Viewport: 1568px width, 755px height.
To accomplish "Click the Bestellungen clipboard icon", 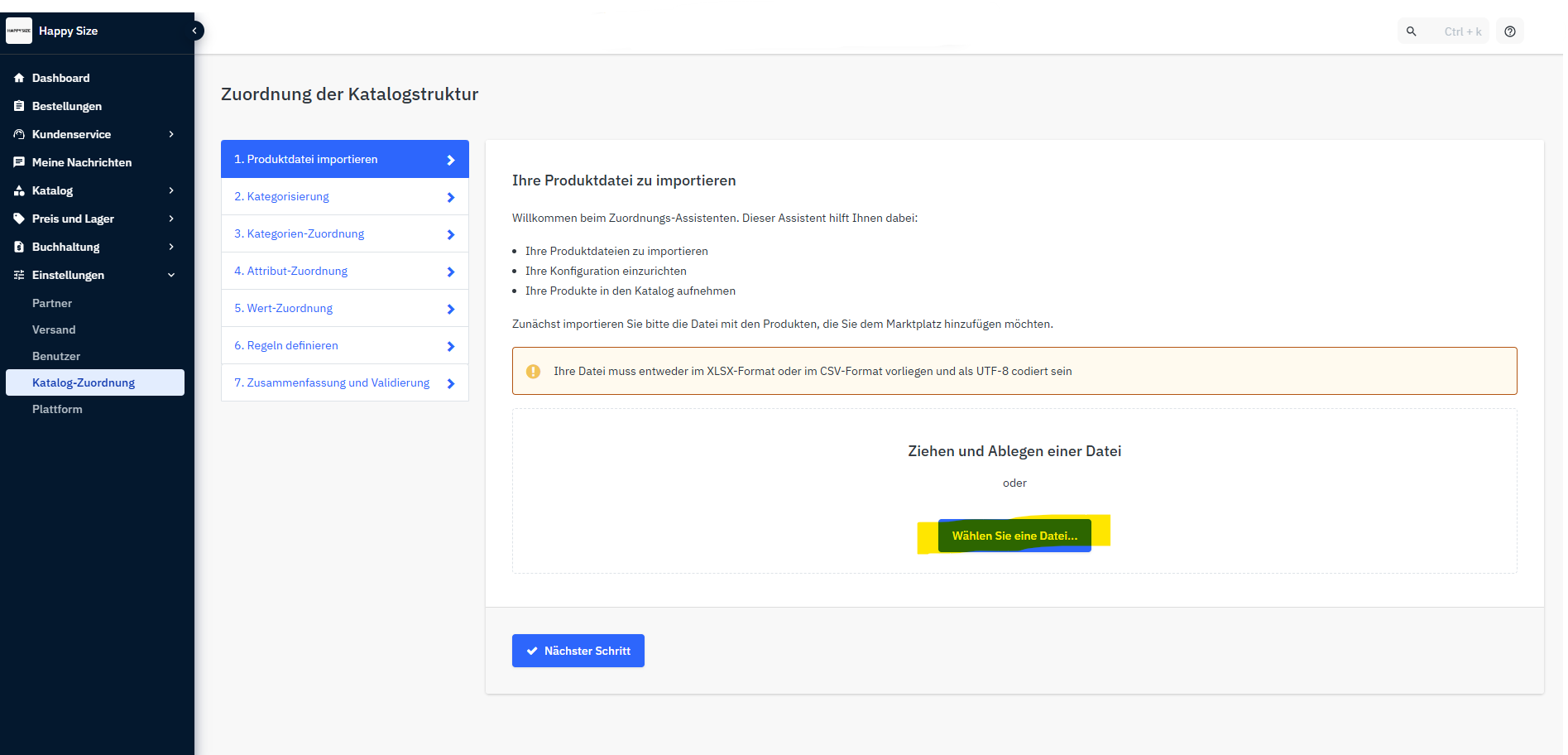I will click(19, 106).
